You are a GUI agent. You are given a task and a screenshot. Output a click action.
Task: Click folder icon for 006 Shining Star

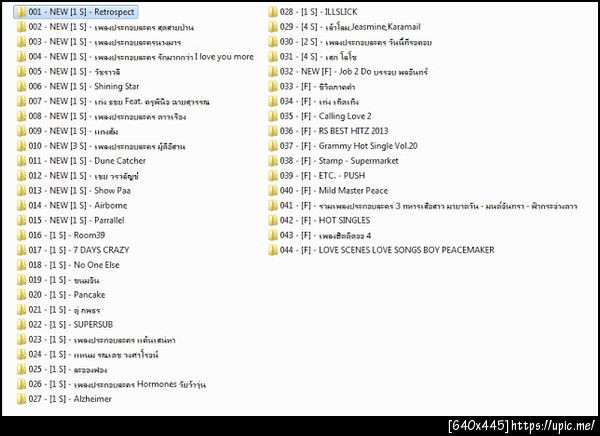coord(21,87)
